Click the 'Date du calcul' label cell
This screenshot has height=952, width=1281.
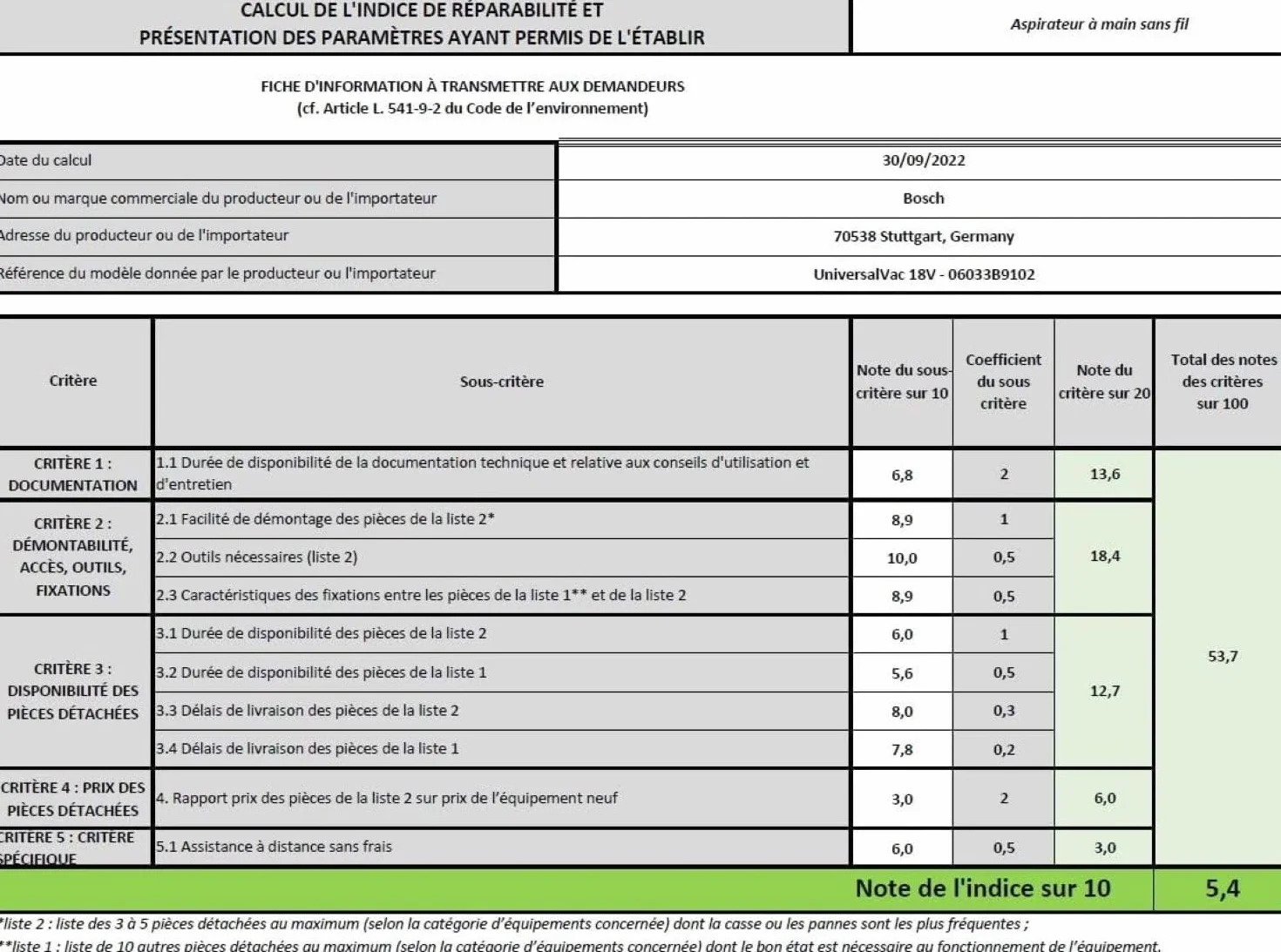pyautogui.click(x=277, y=161)
